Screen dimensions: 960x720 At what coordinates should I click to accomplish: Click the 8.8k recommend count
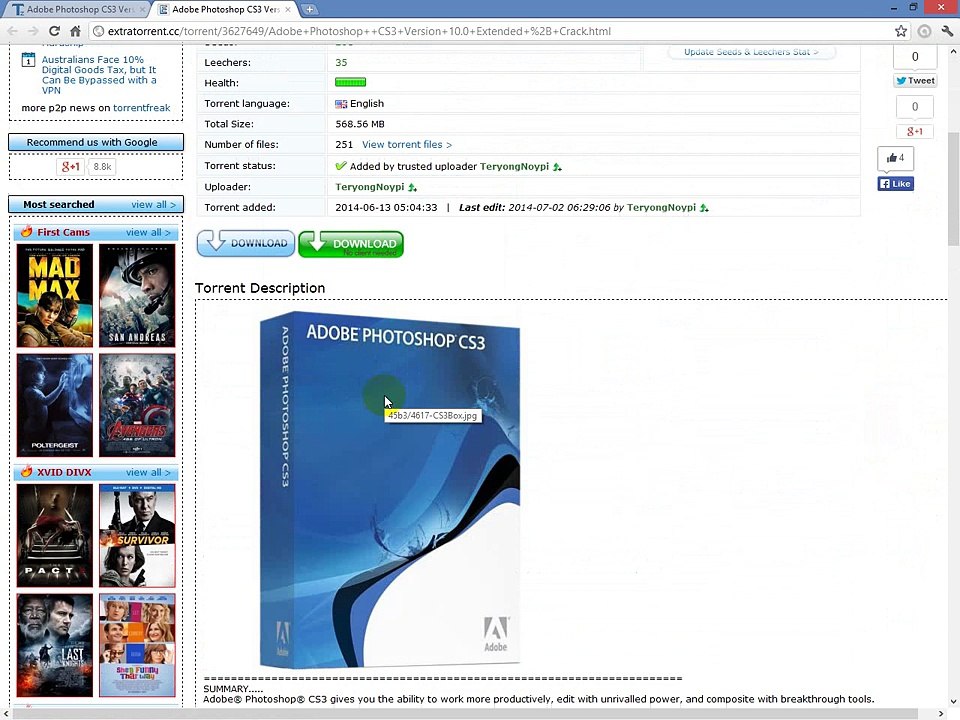102,167
